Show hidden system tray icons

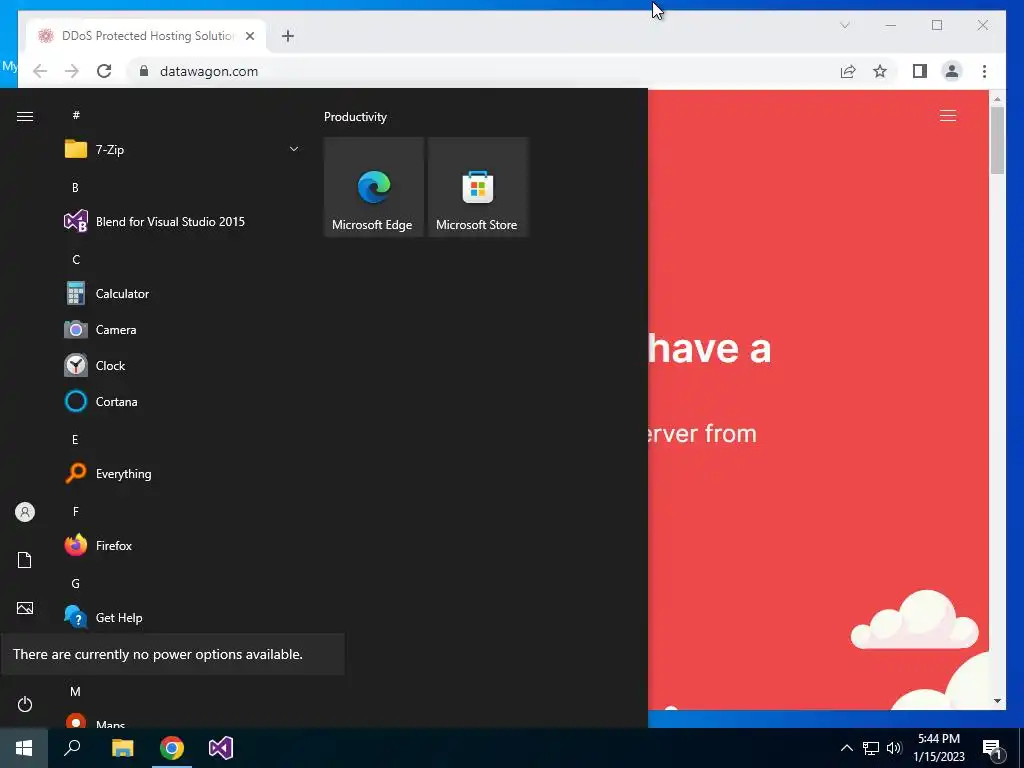(x=846, y=748)
